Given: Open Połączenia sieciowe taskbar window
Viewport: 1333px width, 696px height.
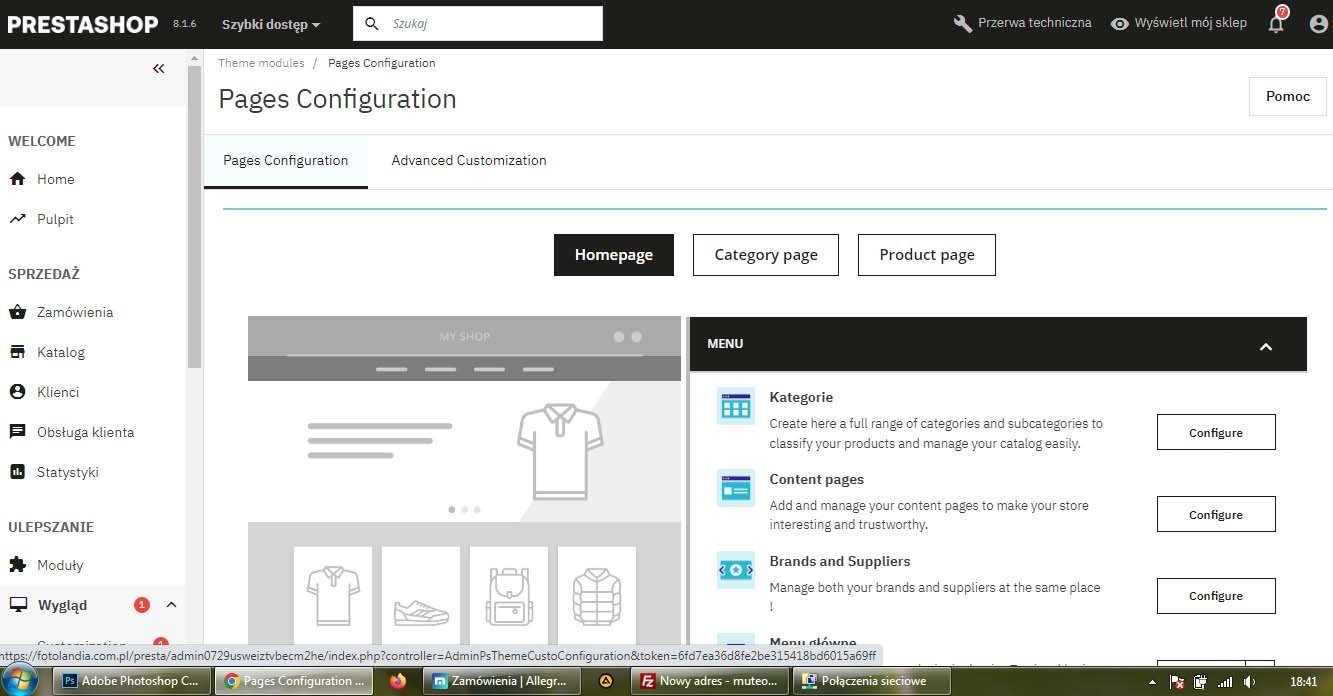Looking at the screenshot, I should pyautogui.click(x=870, y=681).
